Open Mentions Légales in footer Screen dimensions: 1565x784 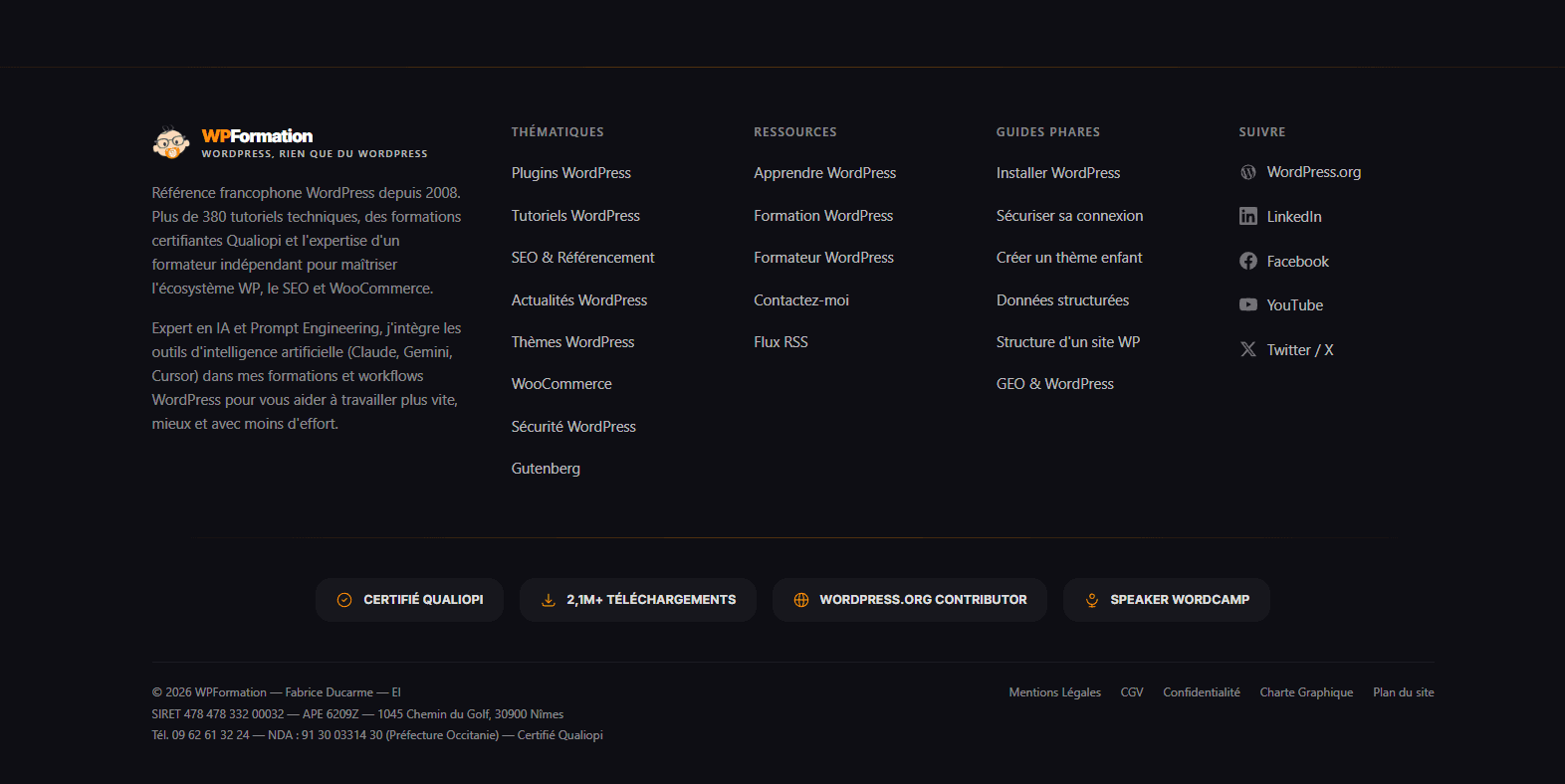pyautogui.click(x=1054, y=692)
